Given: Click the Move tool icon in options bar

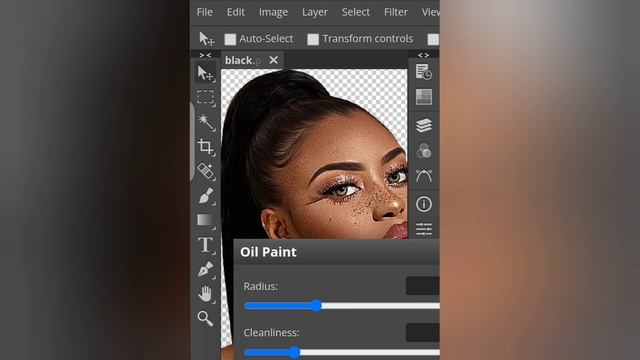Looking at the screenshot, I should [207, 39].
